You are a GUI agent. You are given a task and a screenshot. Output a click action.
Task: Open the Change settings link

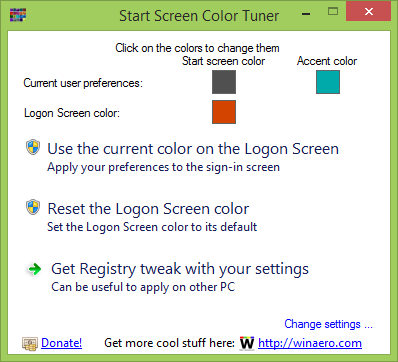[328, 324]
